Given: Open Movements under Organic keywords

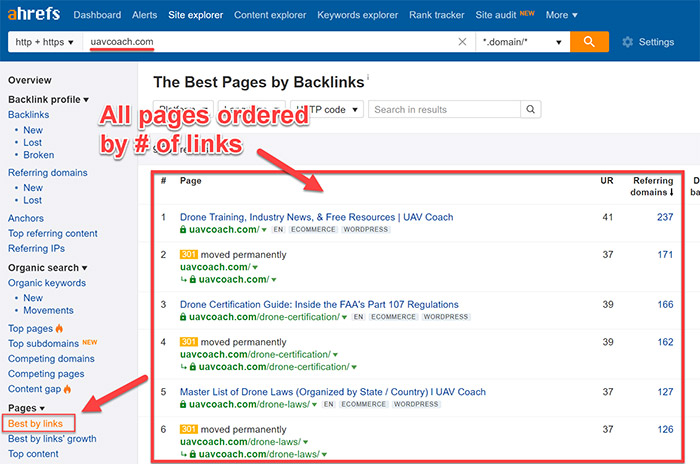Looking at the screenshot, I should pyautogui.click(x=49, y=310).
